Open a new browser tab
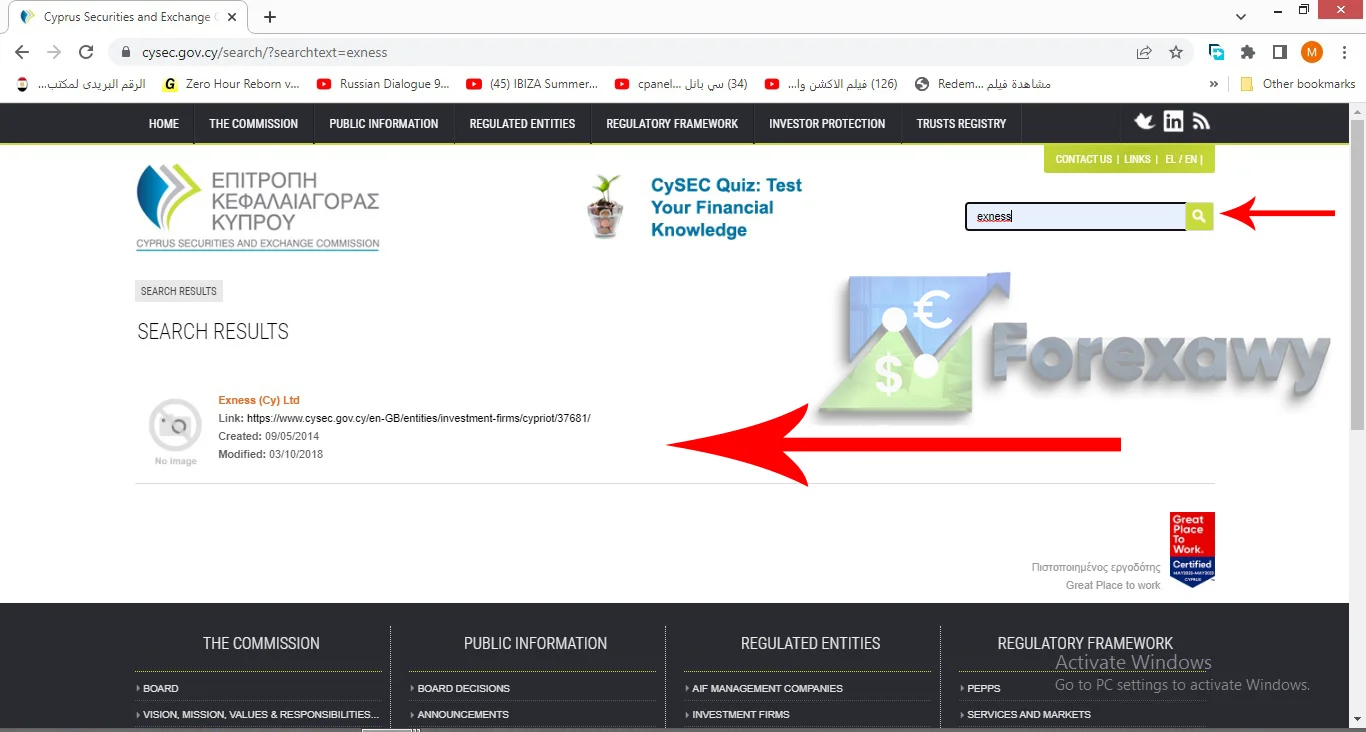 coord(270,17)
